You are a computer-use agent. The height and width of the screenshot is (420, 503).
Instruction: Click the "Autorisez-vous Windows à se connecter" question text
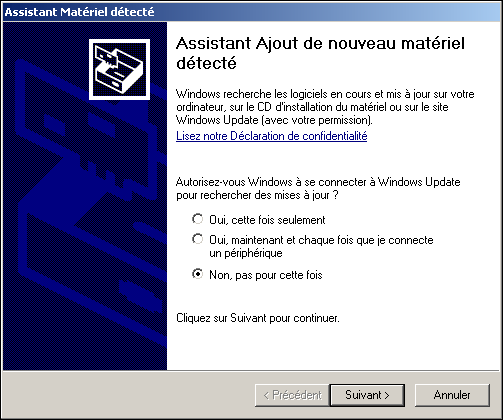318,188
